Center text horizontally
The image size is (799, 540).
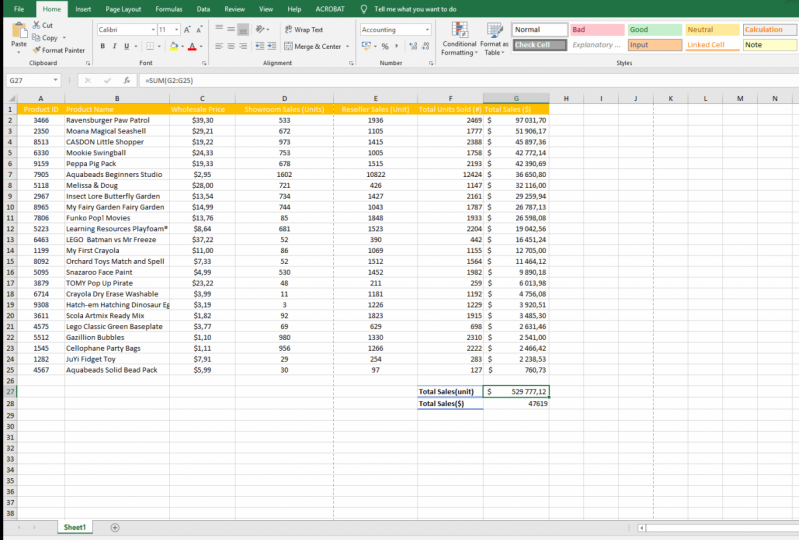pos(231,46)
